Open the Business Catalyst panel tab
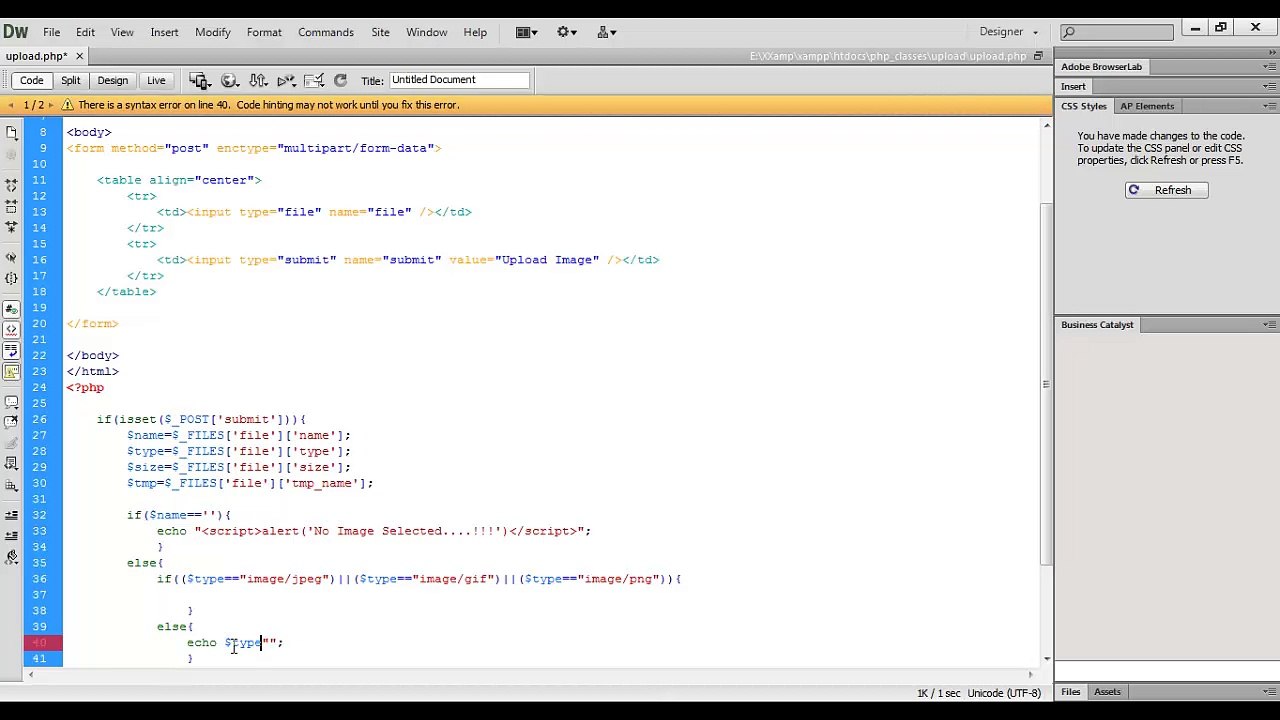The height and width of the screenshot is (720, 1280). coord(1097,325)
